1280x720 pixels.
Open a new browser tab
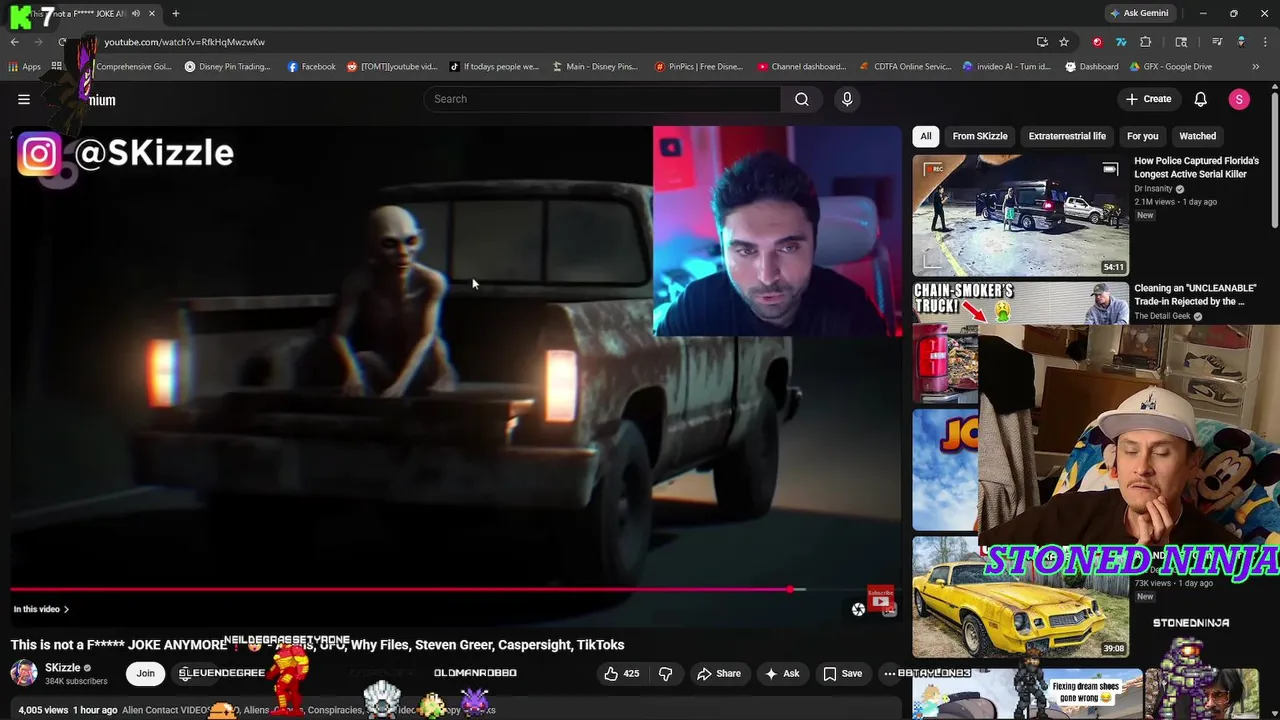[175, 13]
